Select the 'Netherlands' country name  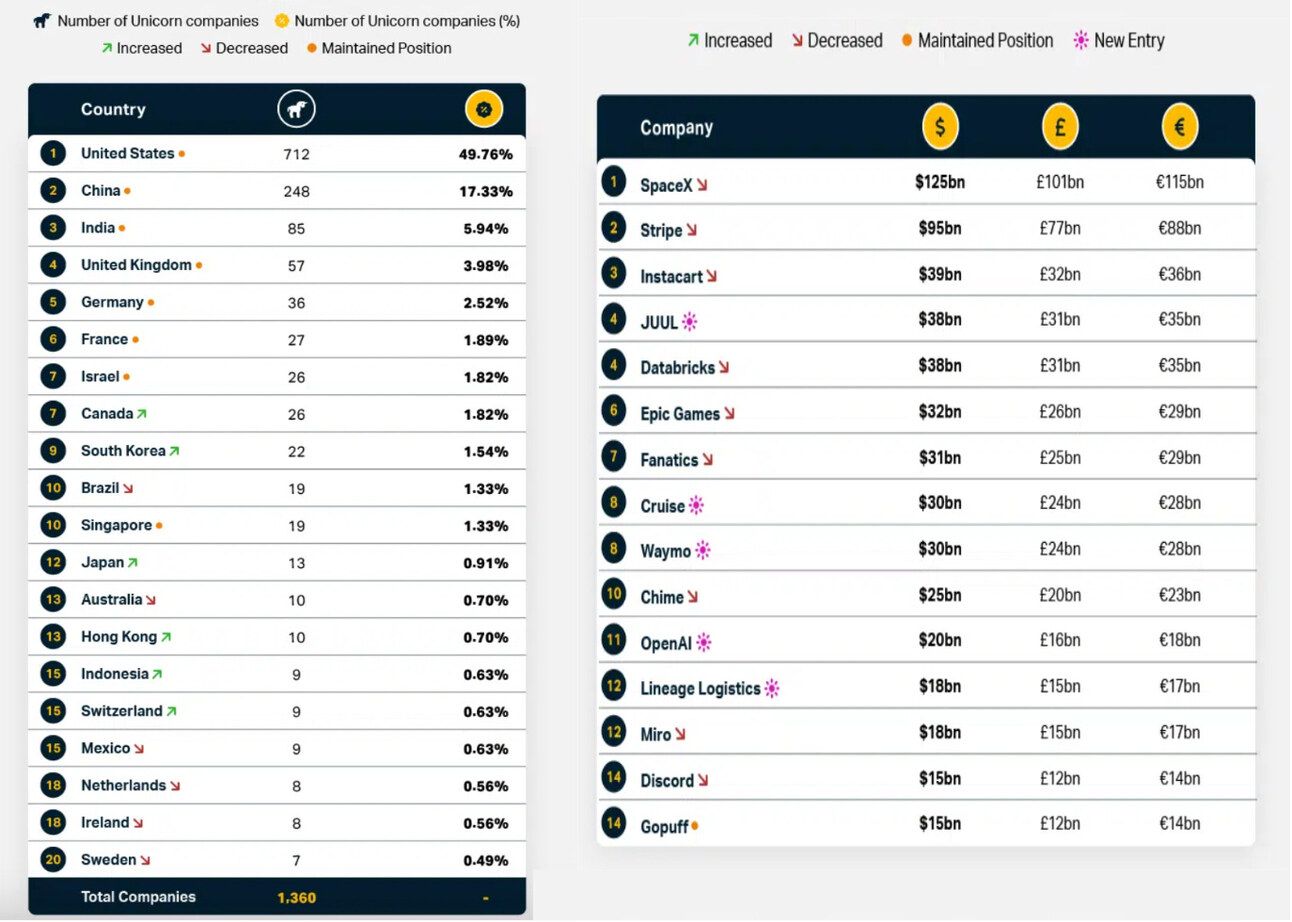click(123, 785)
